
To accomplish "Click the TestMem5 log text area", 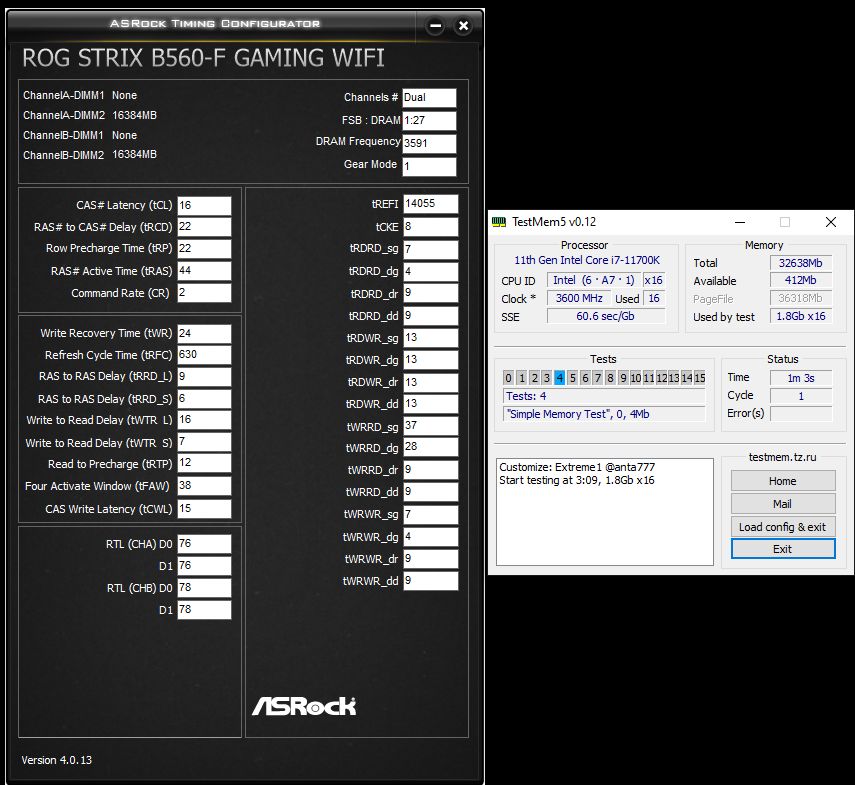I will [605, 512].
